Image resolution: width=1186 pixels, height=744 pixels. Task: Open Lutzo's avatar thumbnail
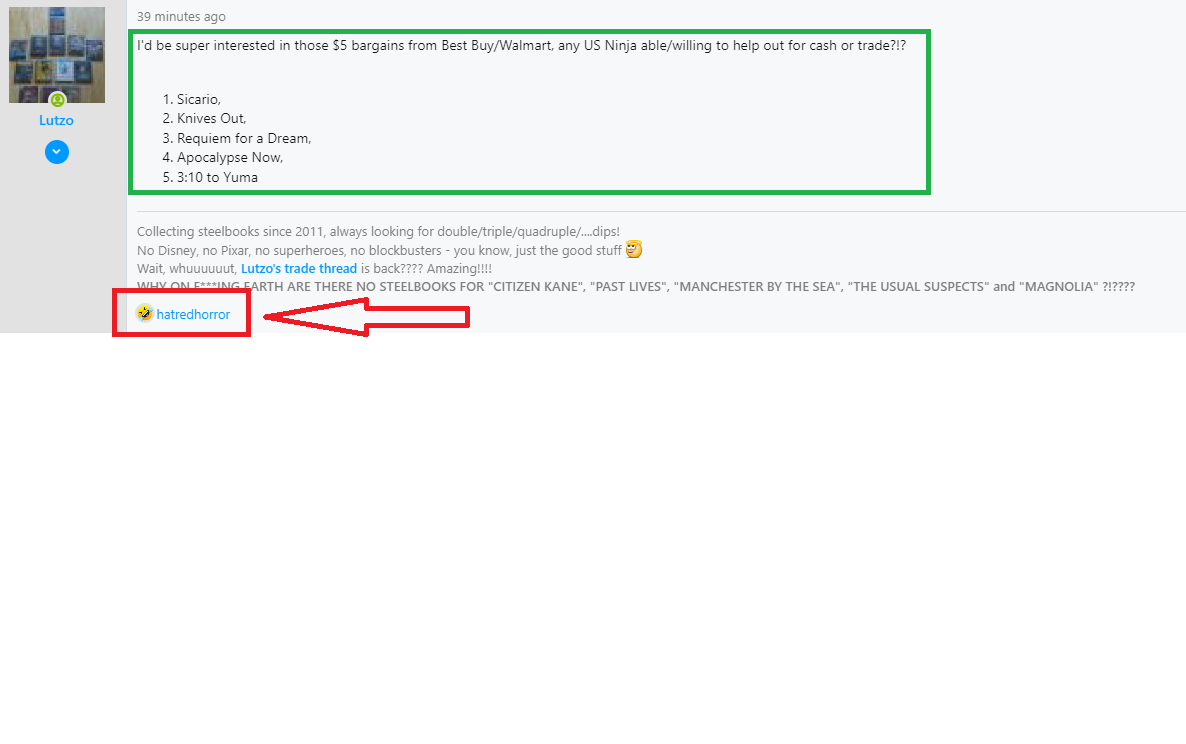(57, 54)
